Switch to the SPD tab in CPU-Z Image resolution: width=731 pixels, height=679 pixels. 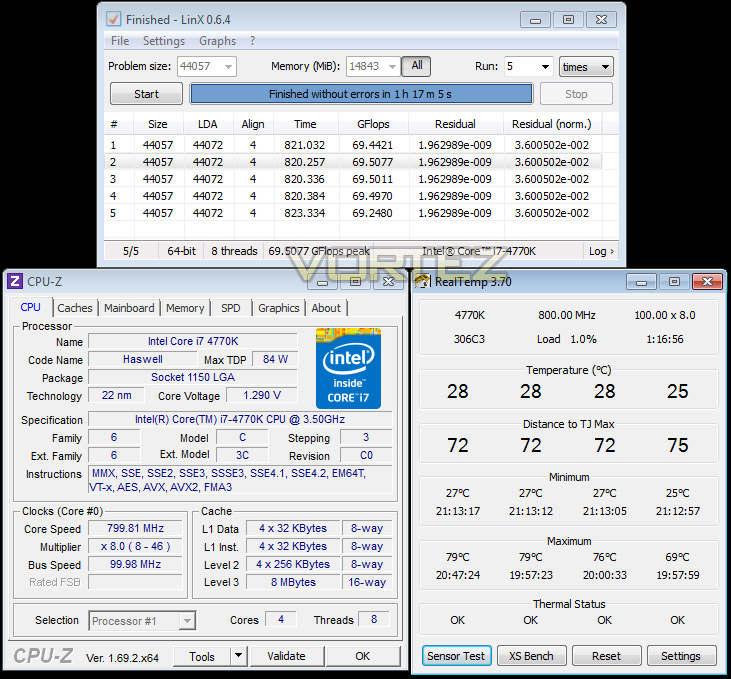(x=231, y=308)
